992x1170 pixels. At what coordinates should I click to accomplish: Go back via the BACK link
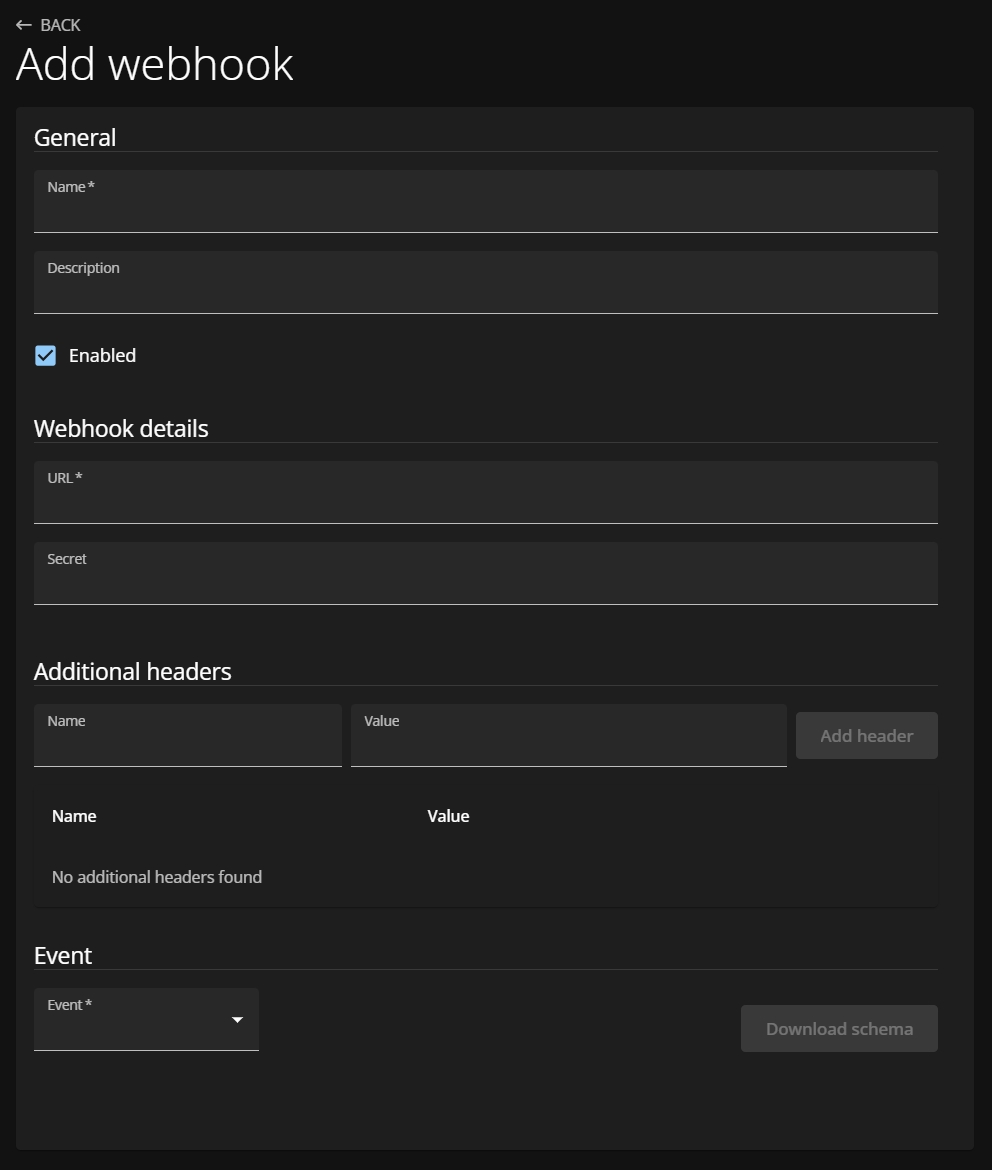[x=48, y=25]
